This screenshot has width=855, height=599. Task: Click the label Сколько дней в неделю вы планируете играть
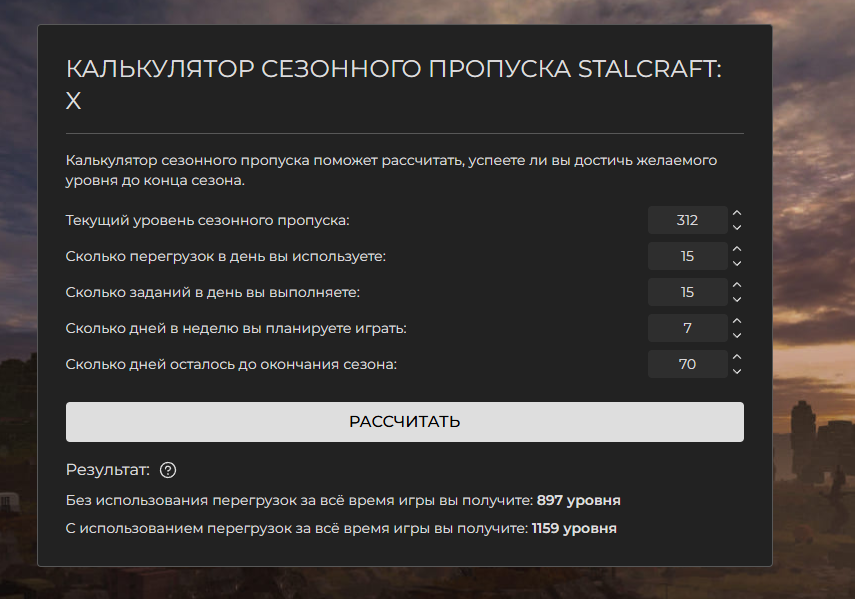(236, 328)
